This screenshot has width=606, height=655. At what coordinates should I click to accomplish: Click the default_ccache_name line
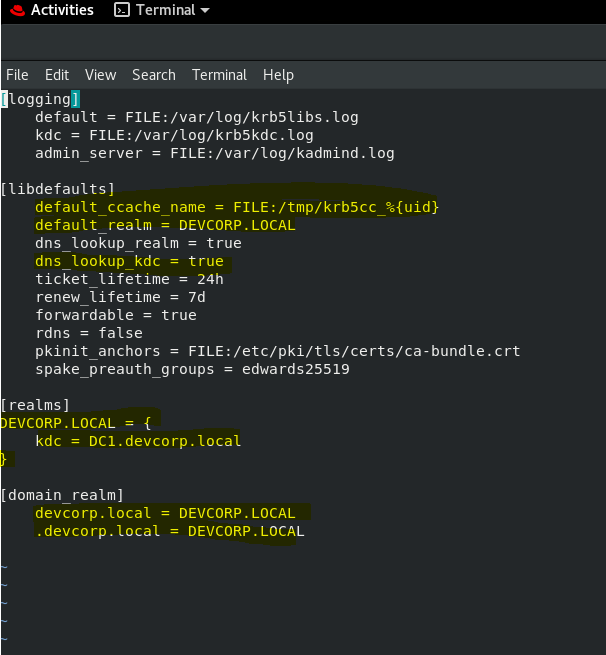click(237, 207)
